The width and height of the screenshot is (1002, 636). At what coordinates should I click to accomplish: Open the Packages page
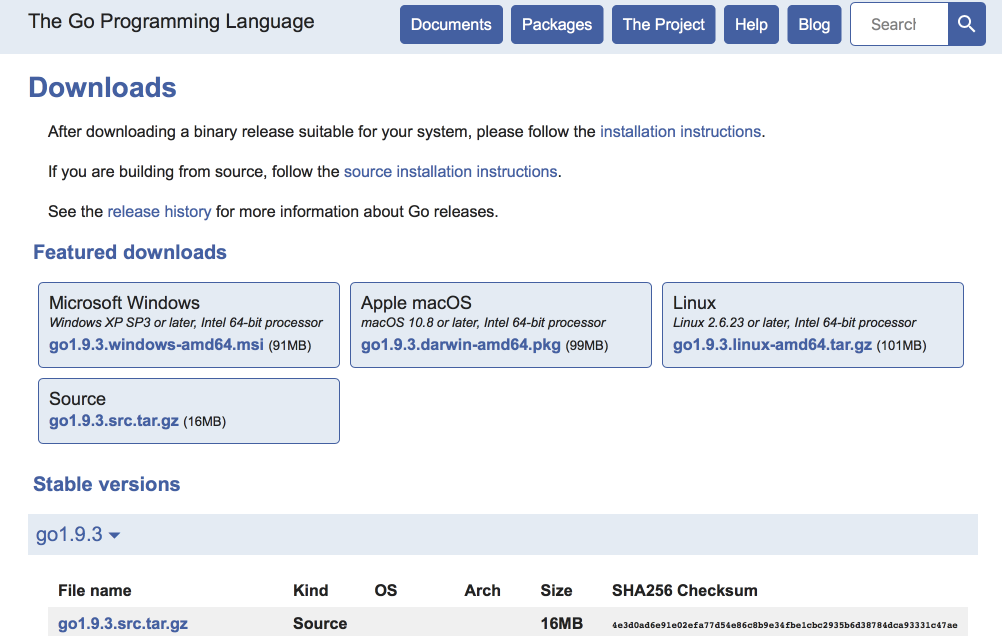pos(557,24)
